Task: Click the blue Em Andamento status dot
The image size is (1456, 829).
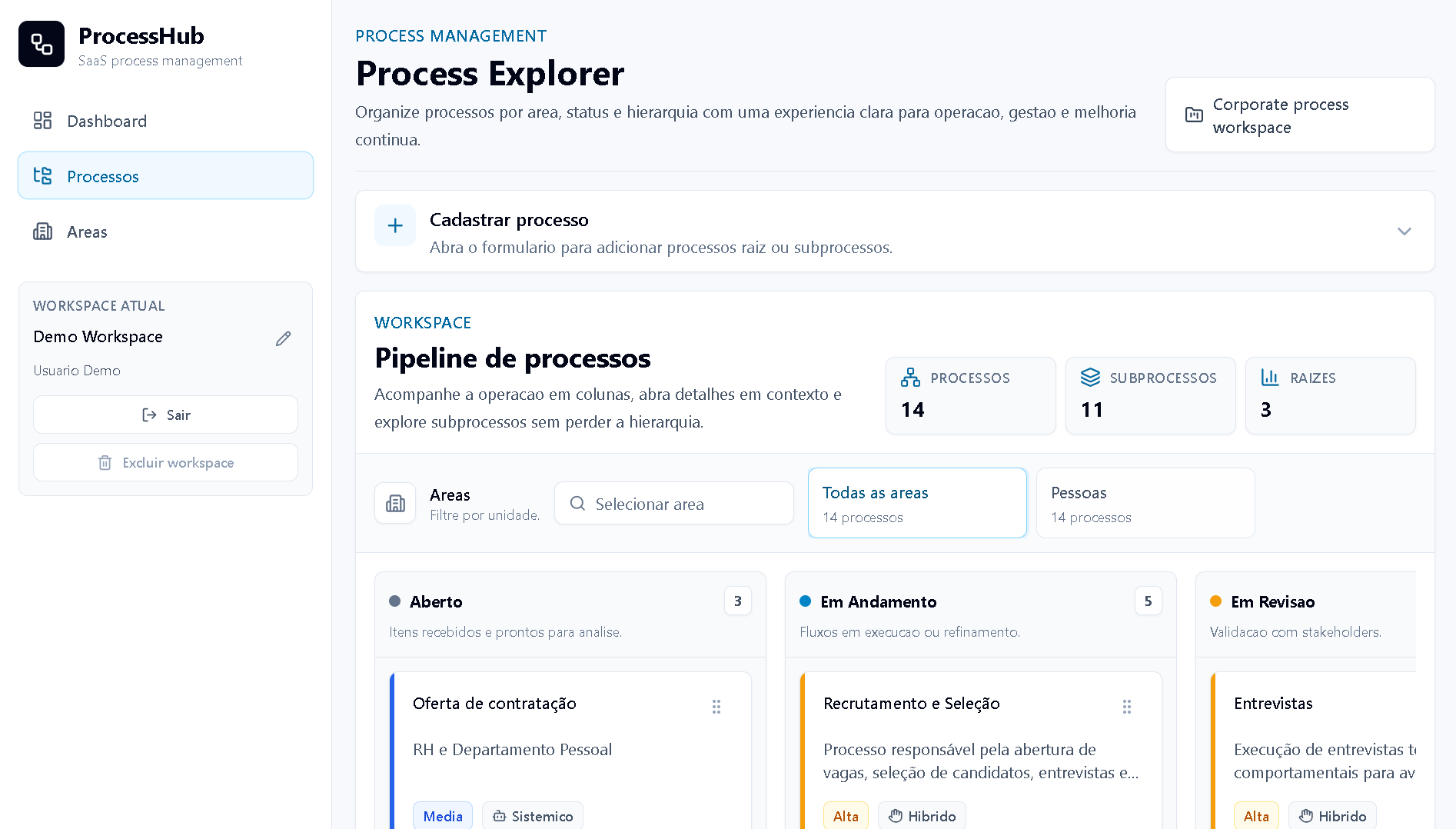Action: click(x=805, y=601)
